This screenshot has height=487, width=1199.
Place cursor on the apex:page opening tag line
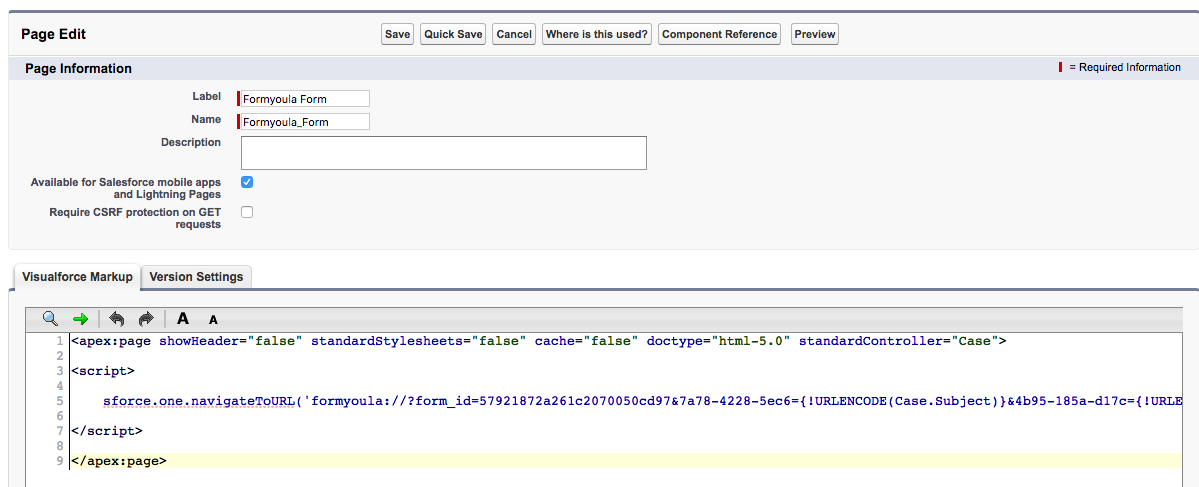(538, 341)
